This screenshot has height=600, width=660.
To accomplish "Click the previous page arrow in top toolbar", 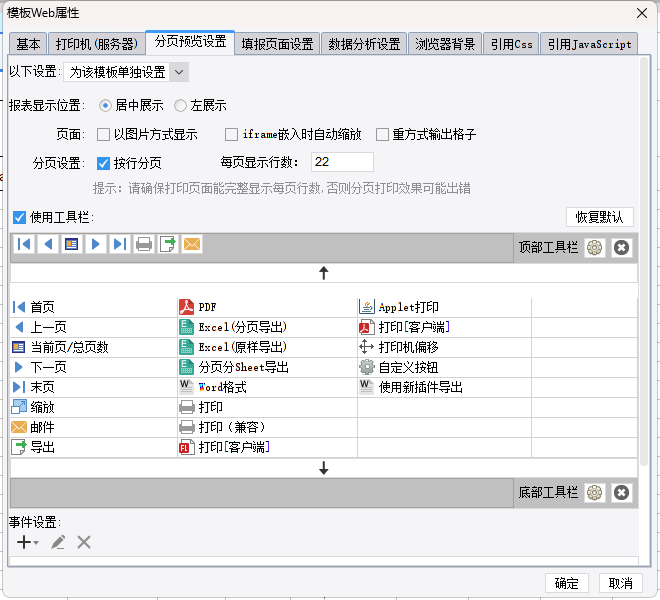I will click(48, 244).
